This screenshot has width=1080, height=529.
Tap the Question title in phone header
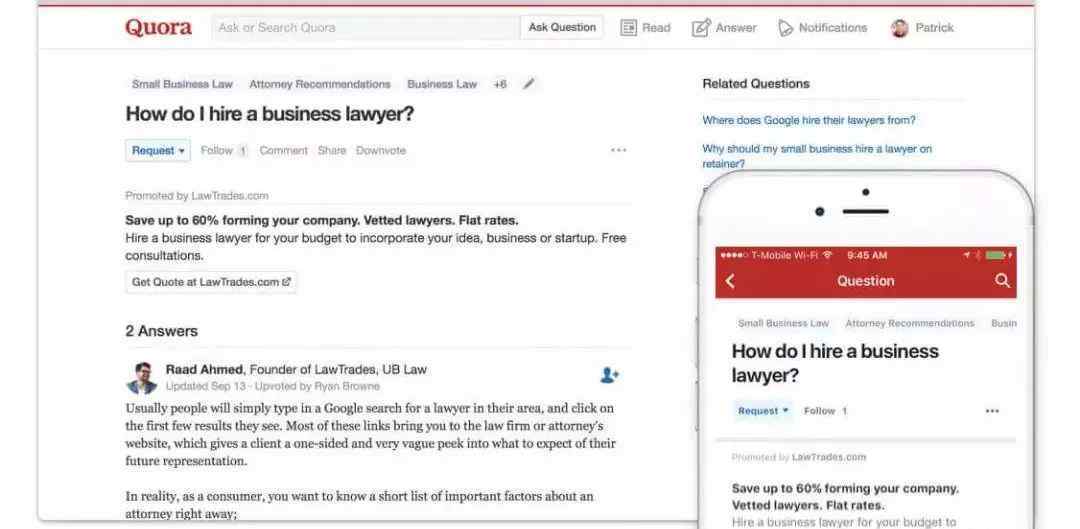pos(866,281)
